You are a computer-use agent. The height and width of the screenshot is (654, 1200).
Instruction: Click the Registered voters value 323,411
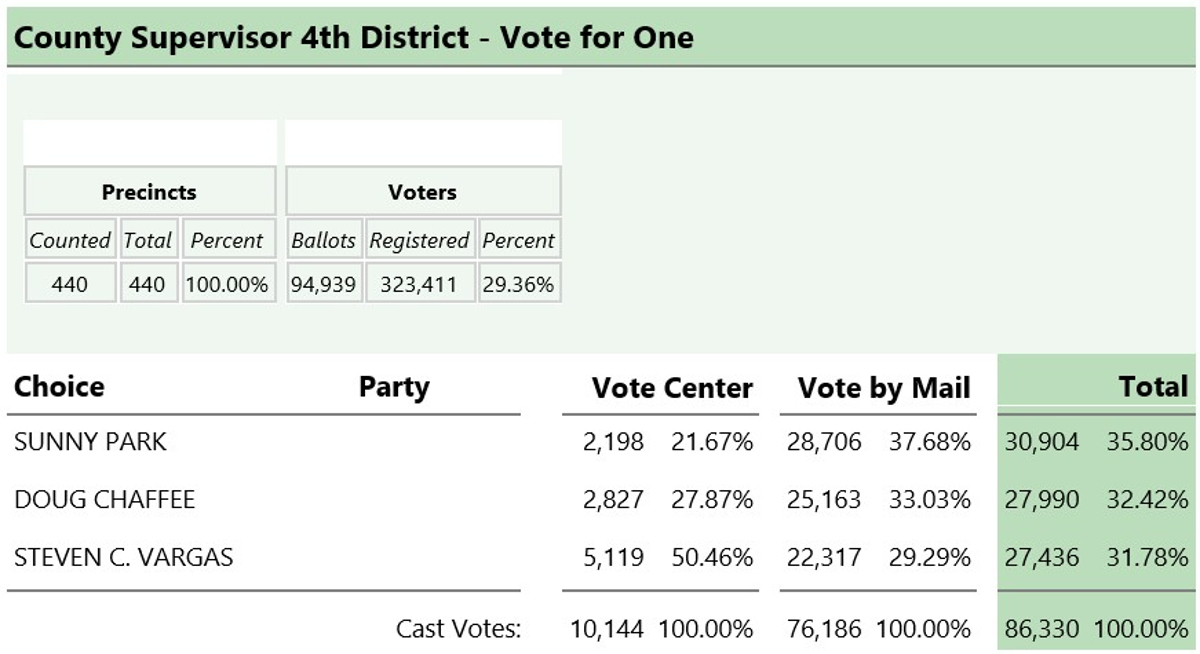419,284
